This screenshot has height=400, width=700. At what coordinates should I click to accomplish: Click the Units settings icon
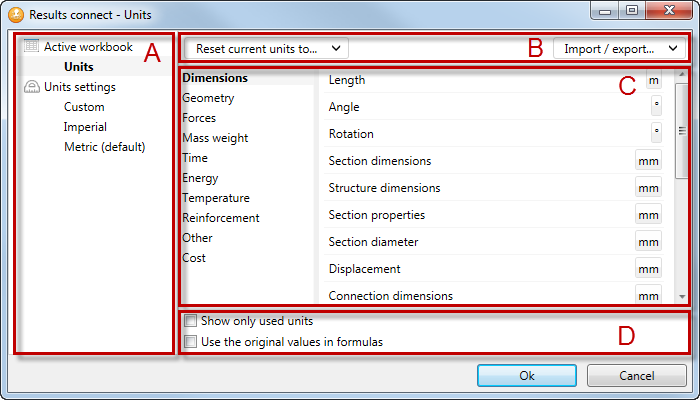click(x=31, y=87)
